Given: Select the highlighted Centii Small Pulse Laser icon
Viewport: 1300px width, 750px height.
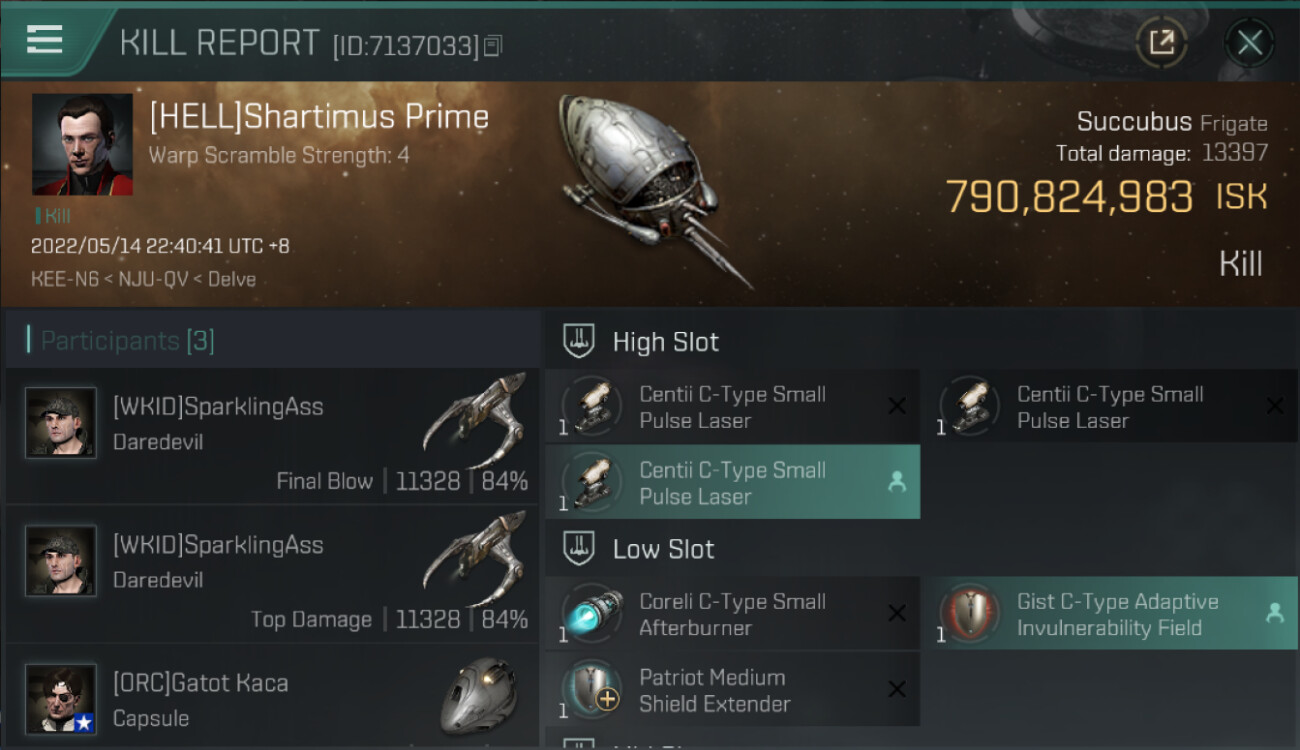Looking at the screenshot, I should pyautogui.click(x=592, y=482).
